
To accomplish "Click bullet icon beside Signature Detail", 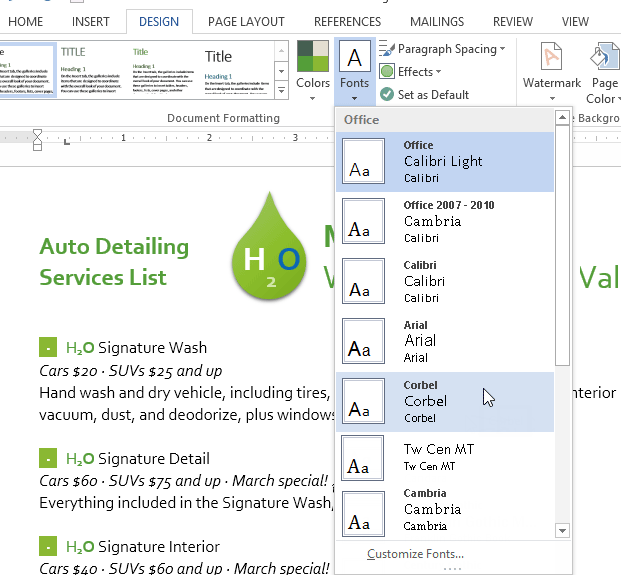I will point(48,458).
